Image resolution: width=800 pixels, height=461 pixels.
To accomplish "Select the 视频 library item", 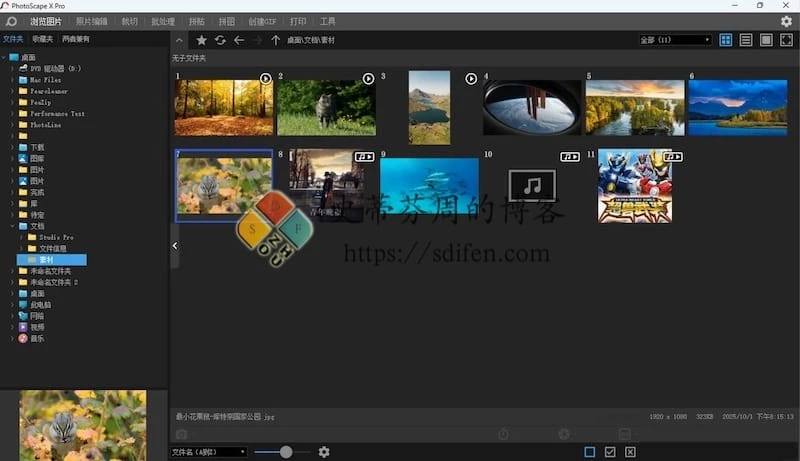I will pyautogui.click(x=37, y=327).
